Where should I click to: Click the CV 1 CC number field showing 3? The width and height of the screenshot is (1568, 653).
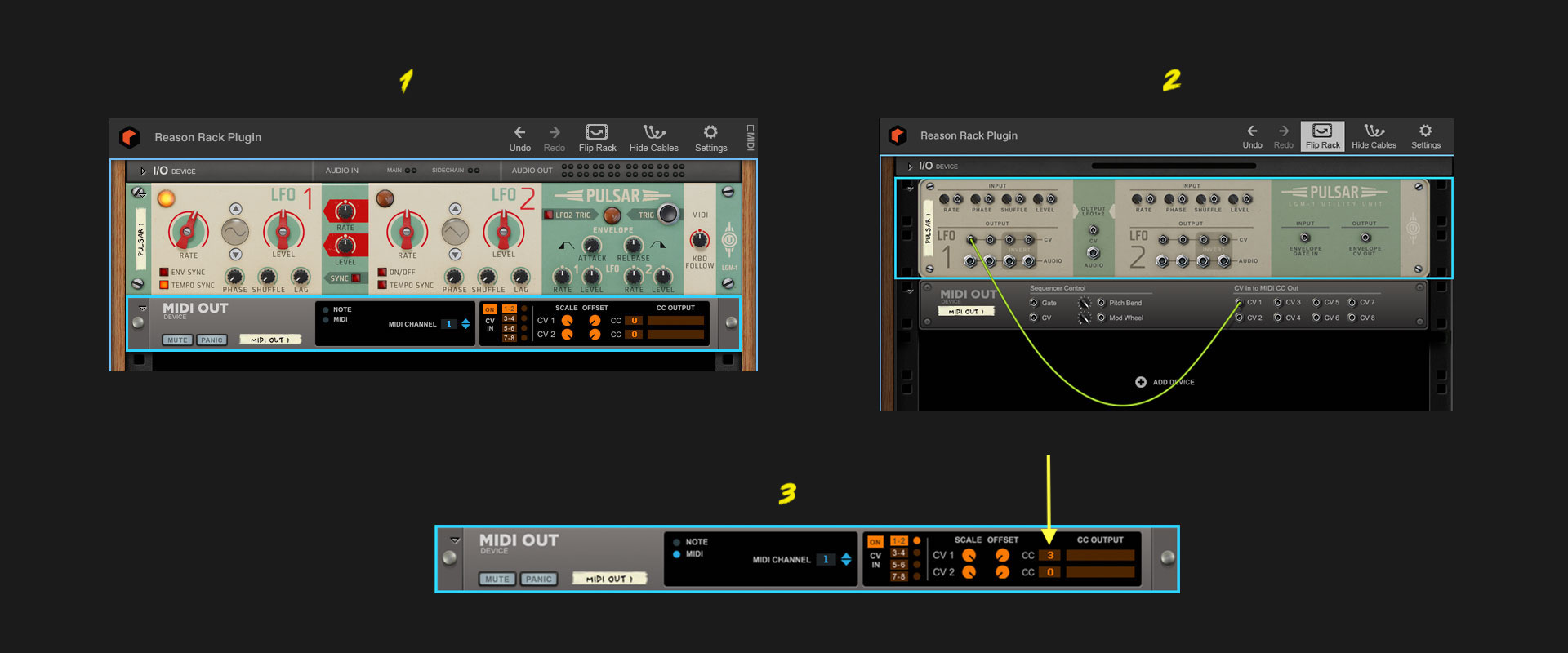(x=1049, y=555)
